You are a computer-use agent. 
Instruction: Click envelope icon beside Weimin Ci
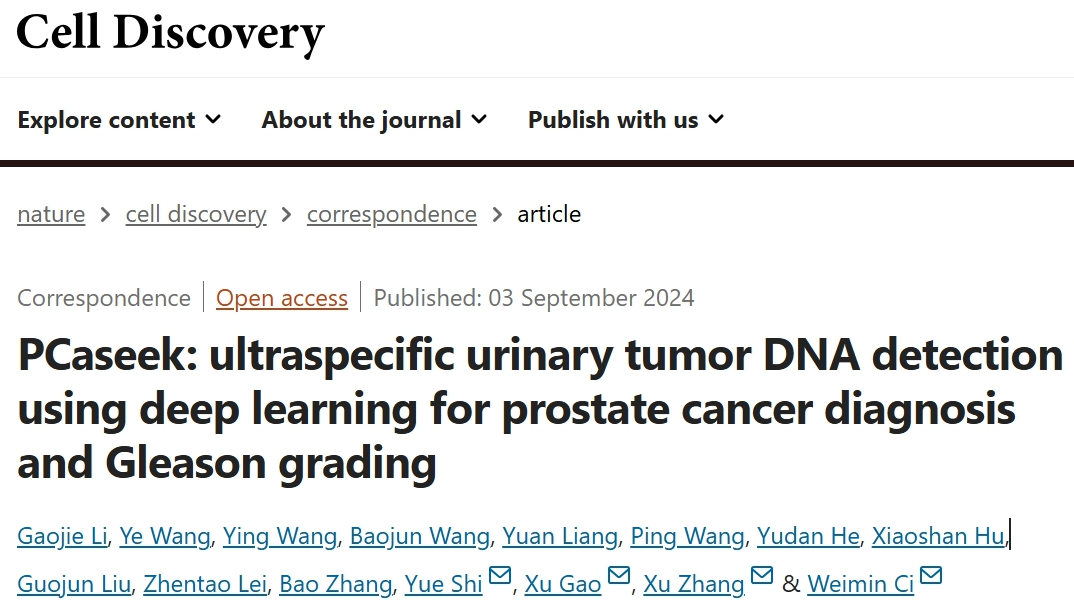click(x=931, y=577)
